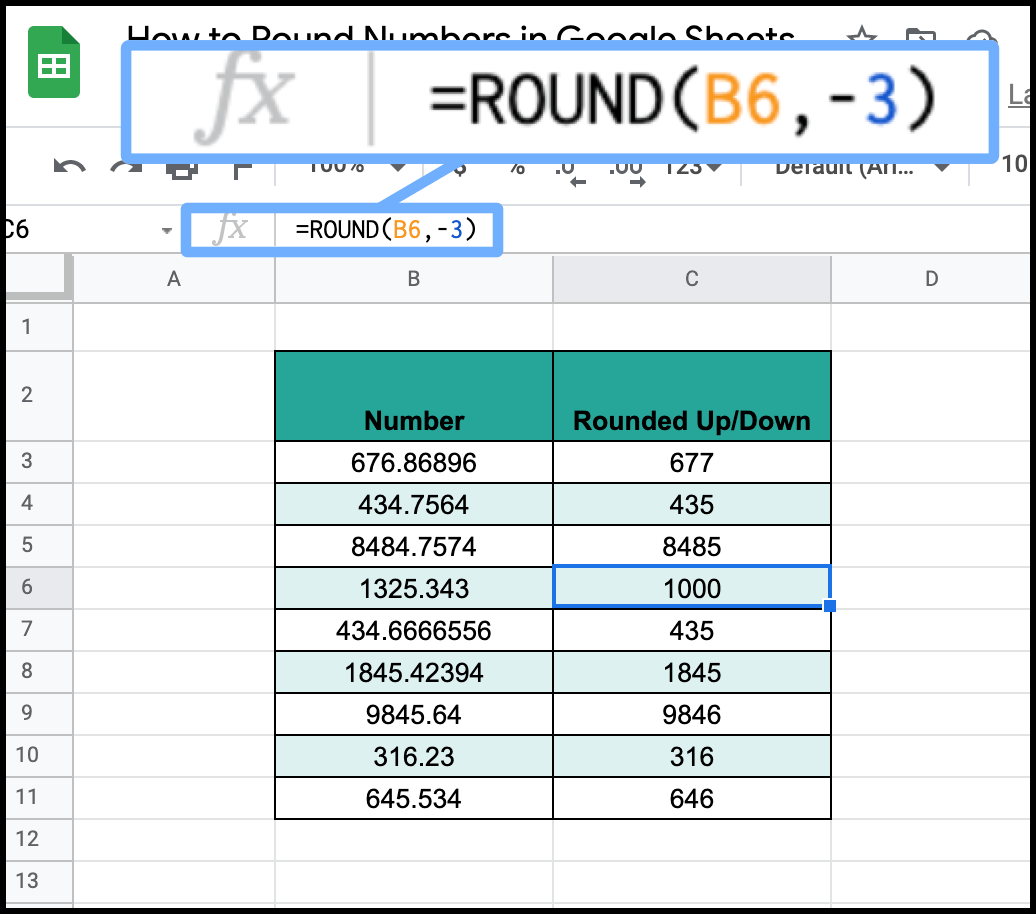The height and width of the screenshot is (914, 1036).
Task: Format selection as percent
Action: point(517,169)
